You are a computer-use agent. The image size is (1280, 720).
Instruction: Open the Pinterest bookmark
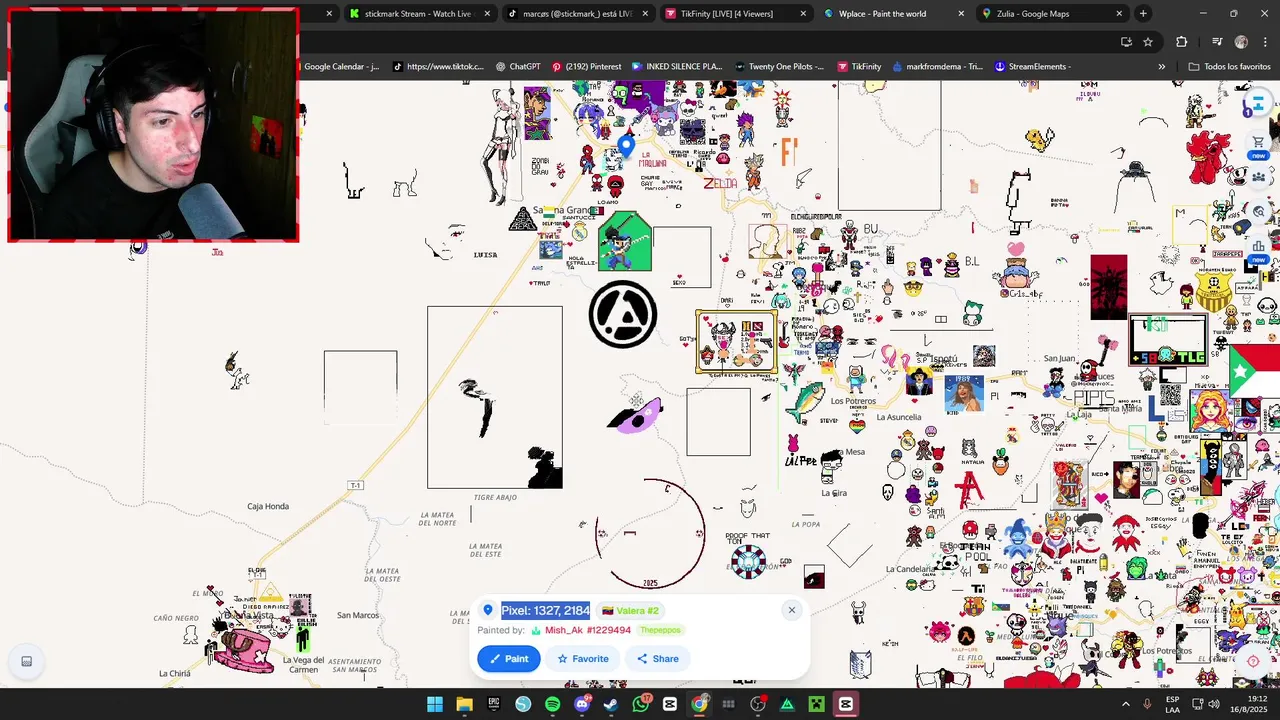point(586,67)
